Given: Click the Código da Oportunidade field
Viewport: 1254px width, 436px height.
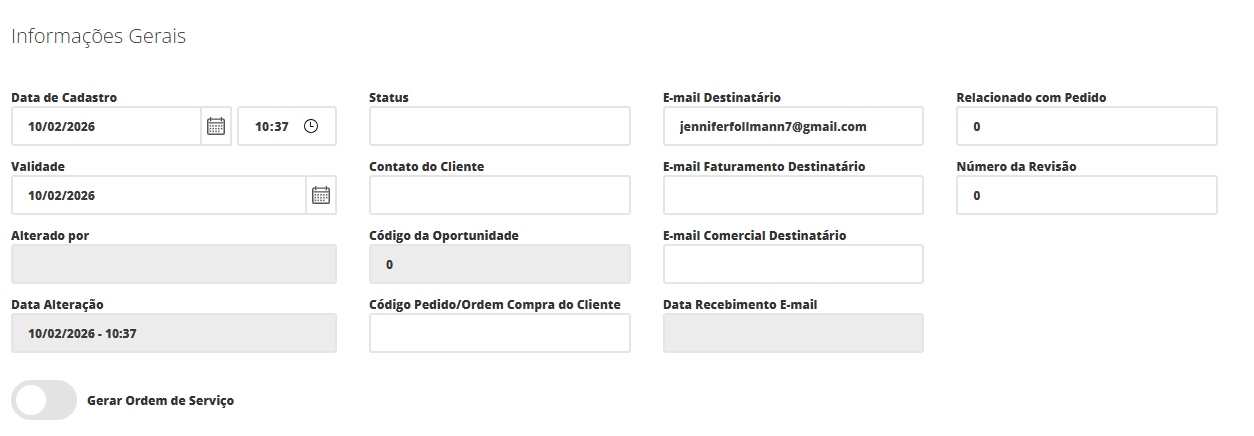Looking at the screenshot, I should [499, 265].
